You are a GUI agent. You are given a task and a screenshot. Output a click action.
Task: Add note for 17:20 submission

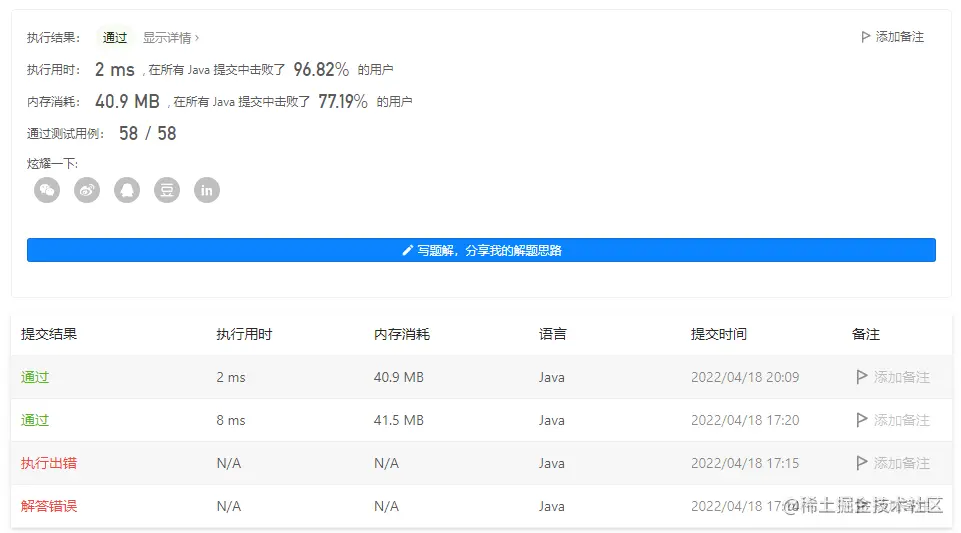tap(893, 420)
